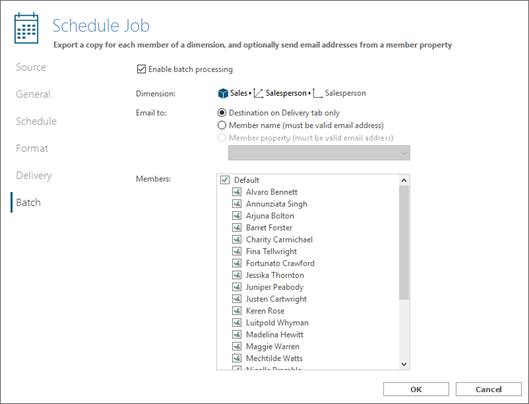Select Destination on Delivery tab only
The image size is (529, 404).
pyautogui.click(x=222, y=113)
